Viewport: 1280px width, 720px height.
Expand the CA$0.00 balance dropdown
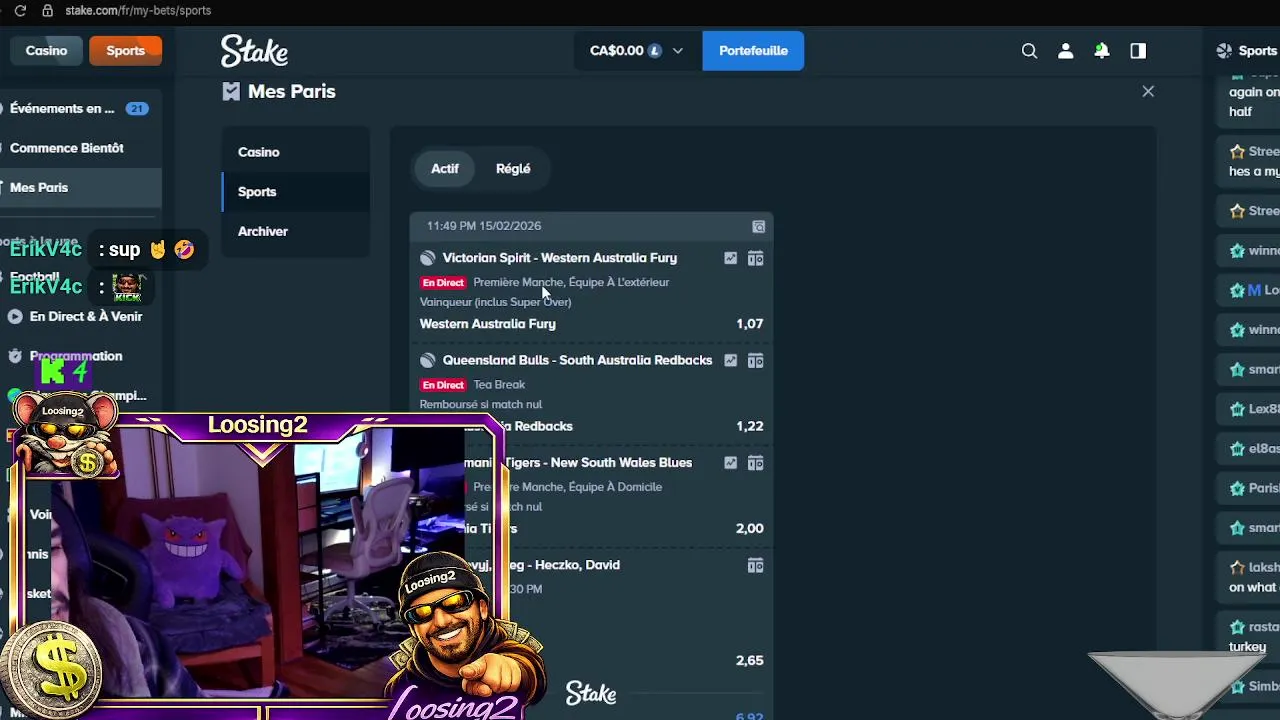pos(677,51)
